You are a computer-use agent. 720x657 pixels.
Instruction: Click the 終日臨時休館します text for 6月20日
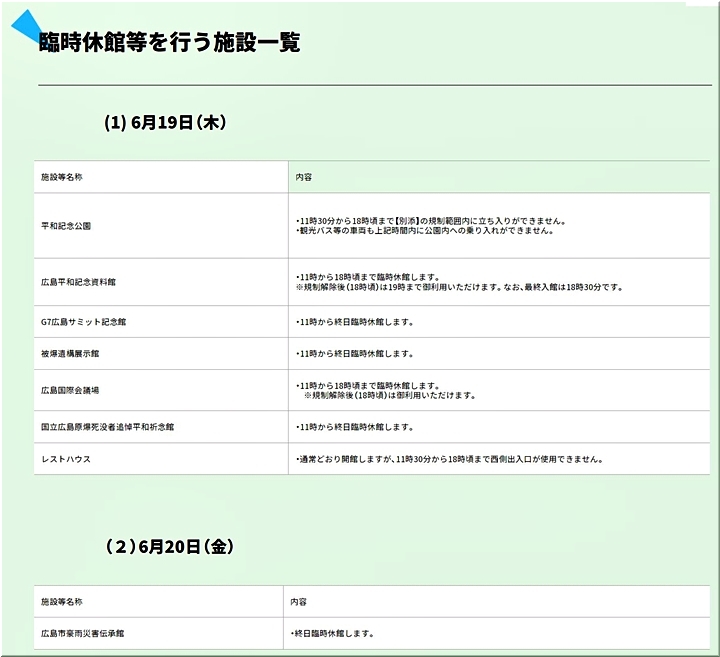click(x=332, y=633)
